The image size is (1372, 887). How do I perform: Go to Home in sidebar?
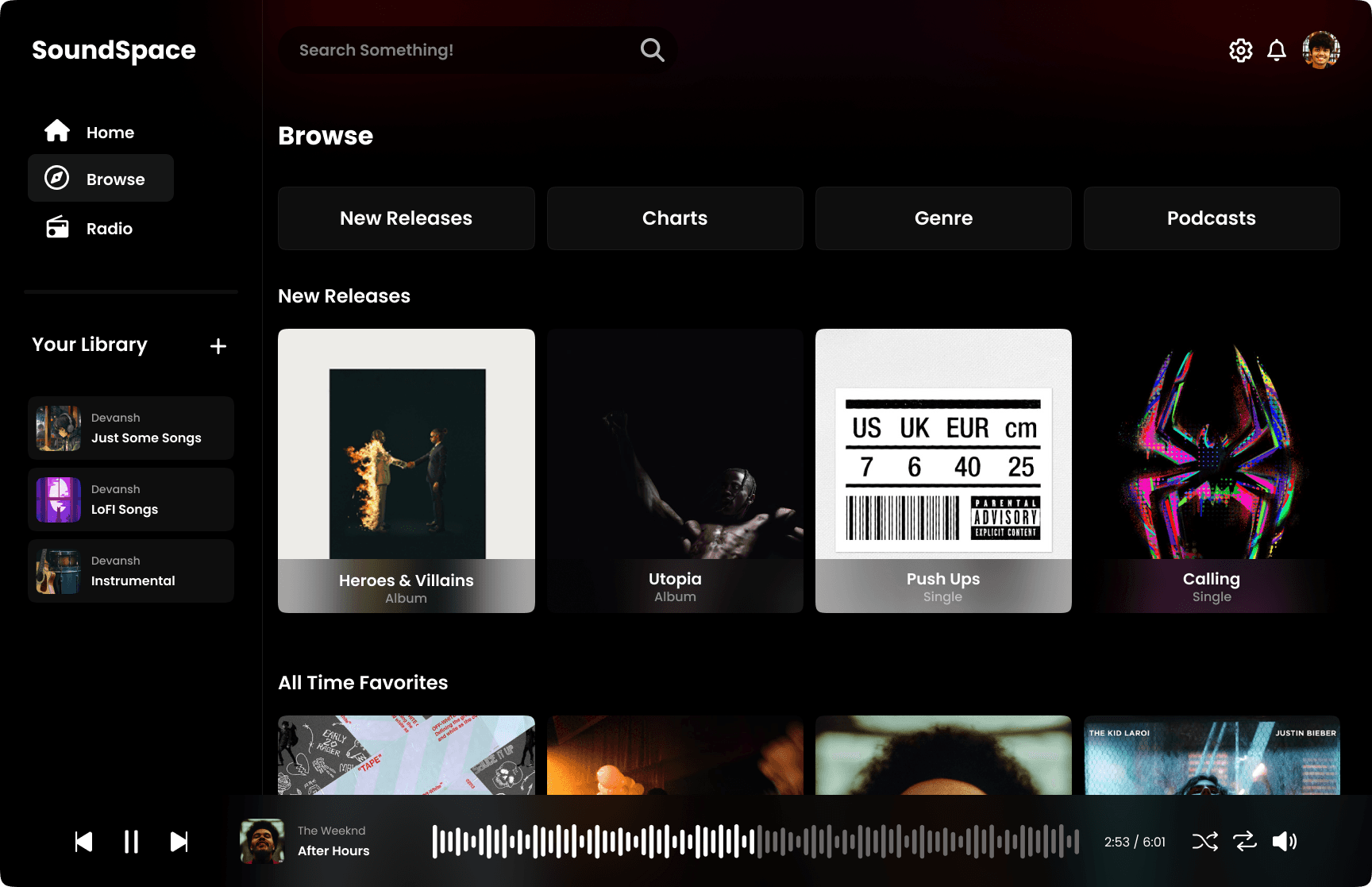click(x=110, y=133)
